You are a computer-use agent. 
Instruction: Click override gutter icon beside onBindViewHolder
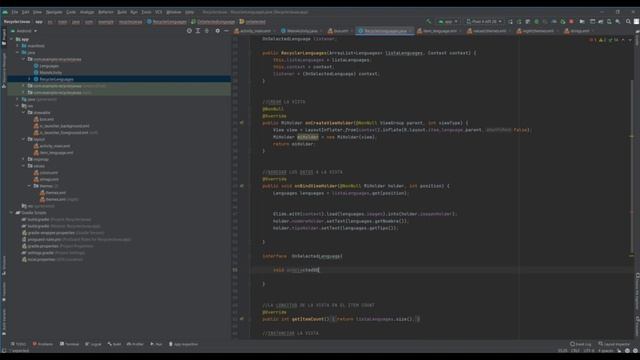(242, 186)
